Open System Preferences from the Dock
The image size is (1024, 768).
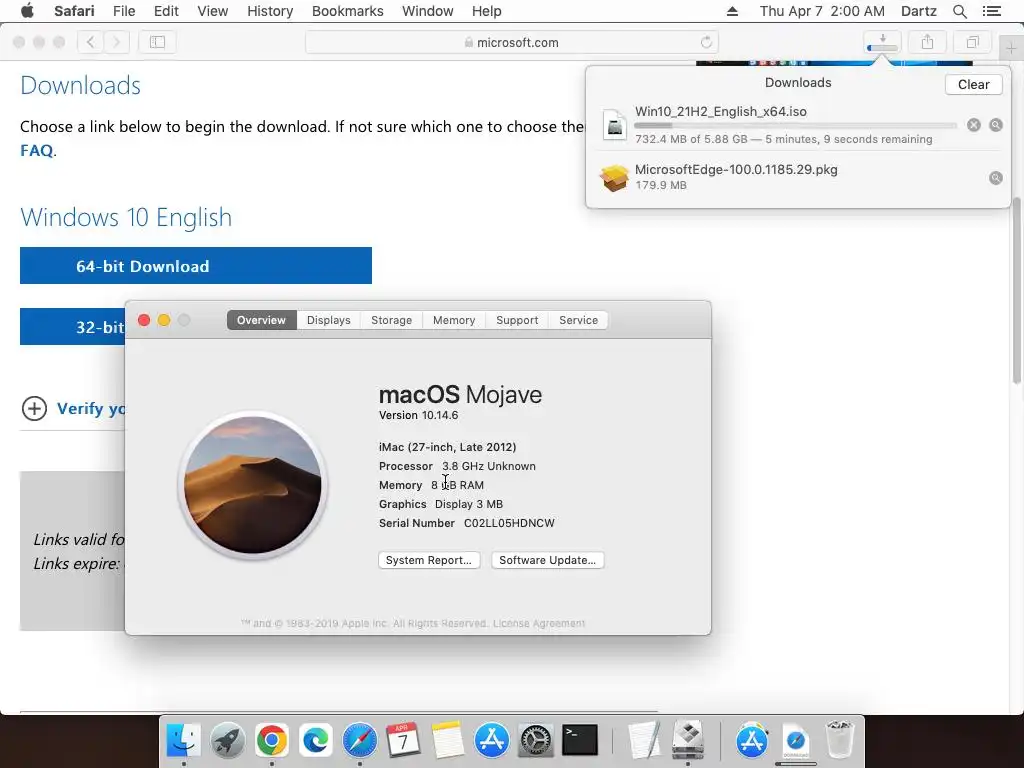(x=536, y=740)
